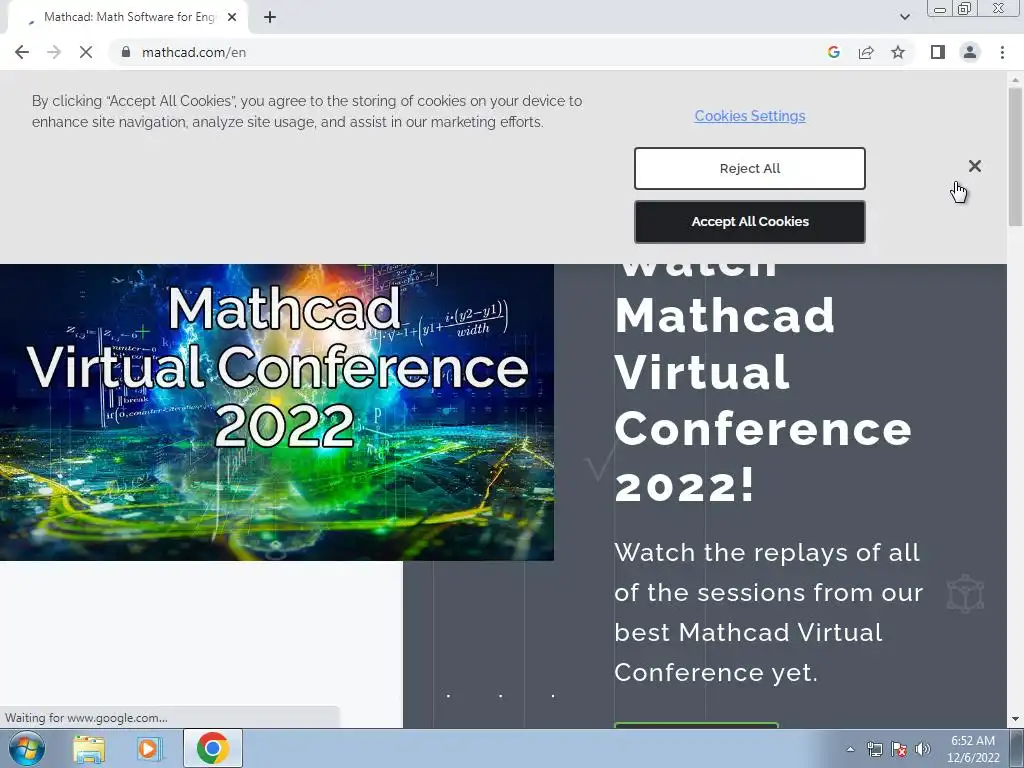Viewport: 1024px width, 768px height.
Task: Close the Mathcad browser tab
Action: (232, 18)
